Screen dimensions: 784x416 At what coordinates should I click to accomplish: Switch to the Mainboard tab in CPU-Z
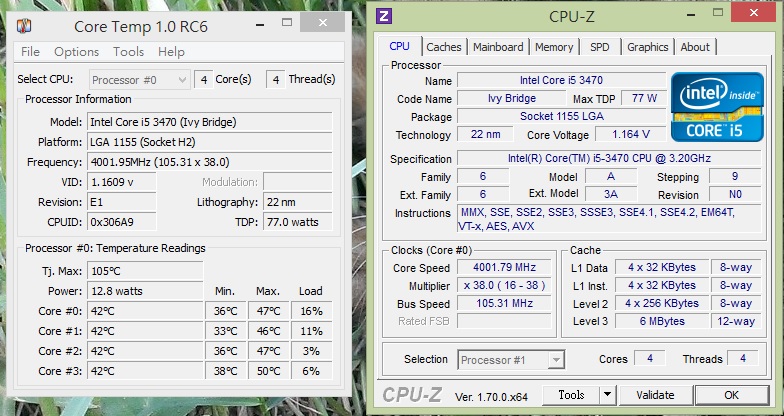point(498,47)
